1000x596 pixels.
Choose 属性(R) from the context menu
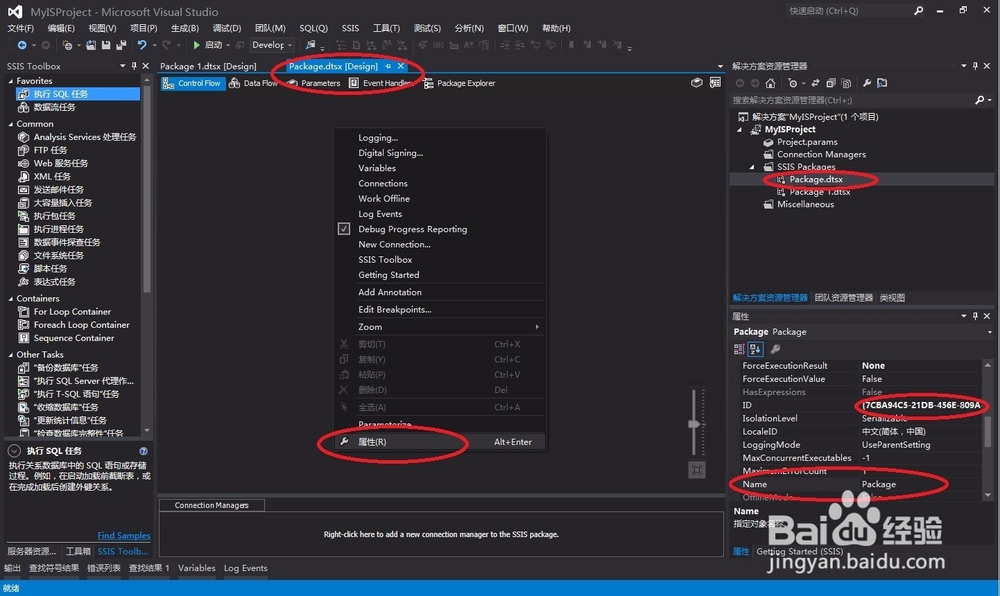pyautogui.click(x=440, y=442)
